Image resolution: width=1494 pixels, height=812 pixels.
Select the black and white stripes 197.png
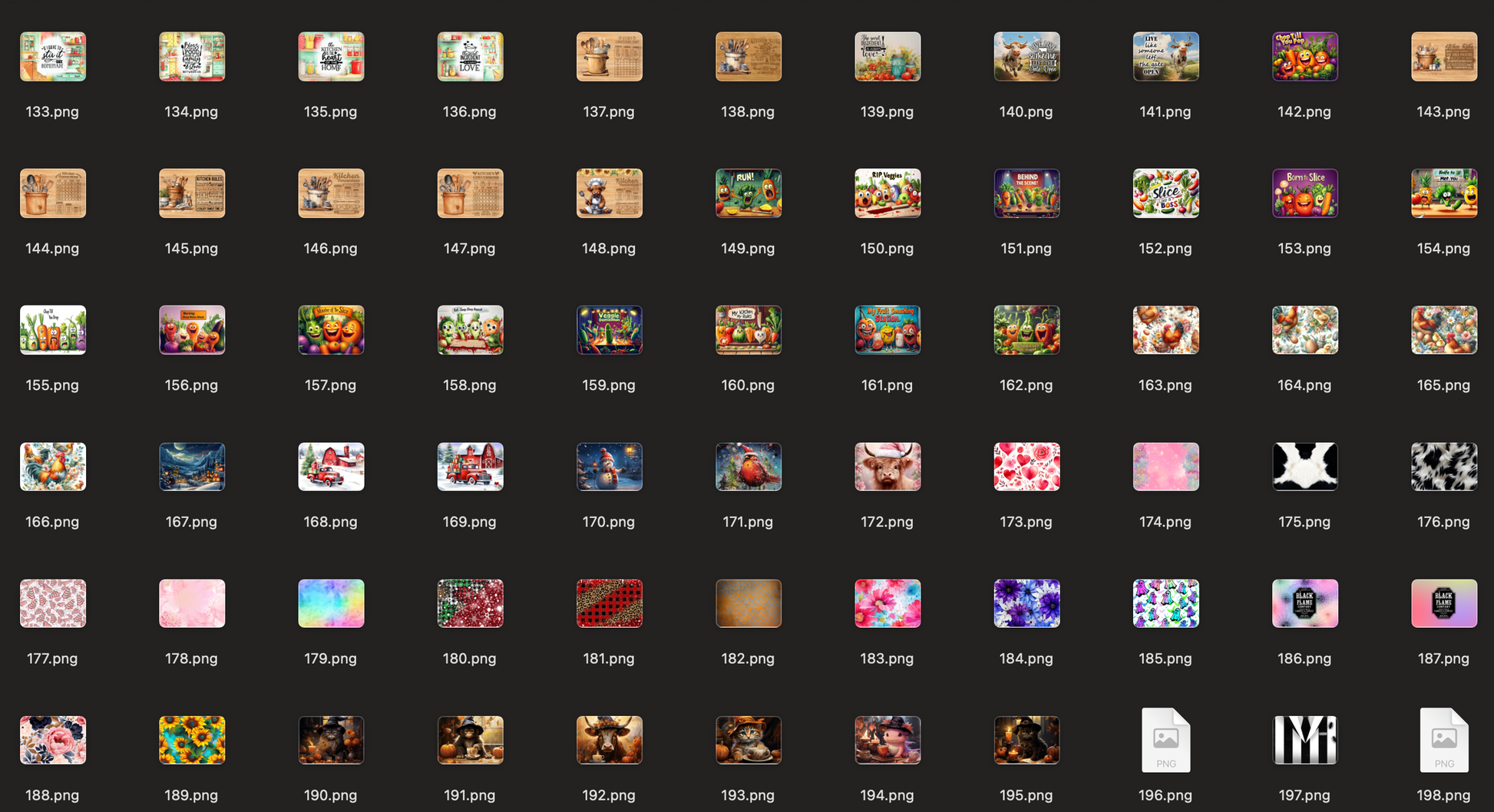[x=1304, y=740]
